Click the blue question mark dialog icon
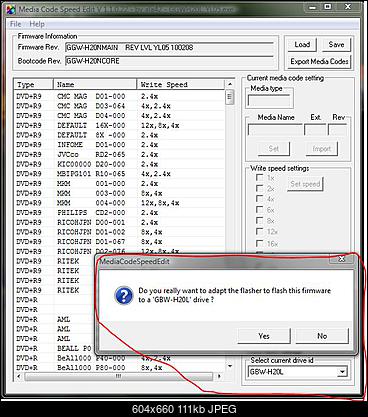 [x=124, y=295]
